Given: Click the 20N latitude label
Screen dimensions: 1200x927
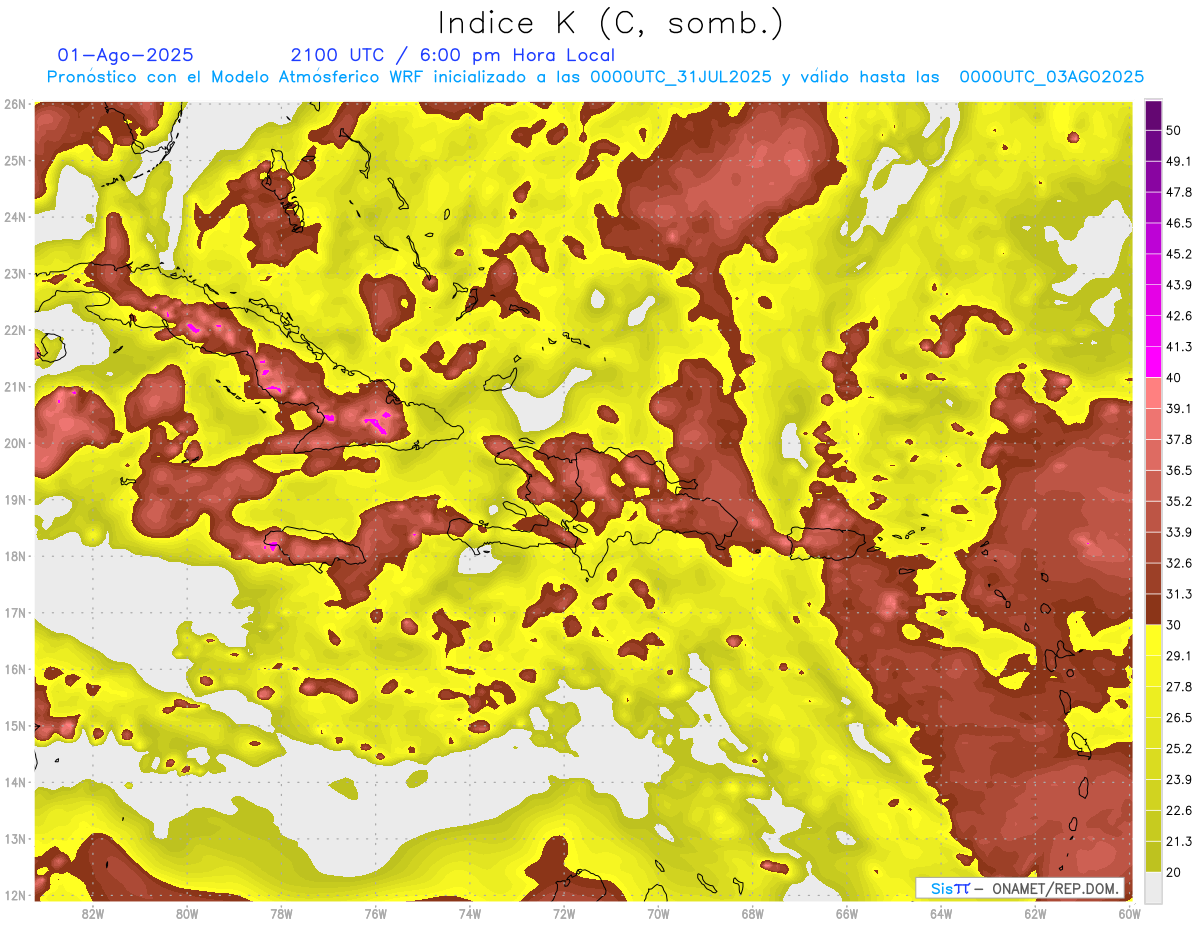Looking at the screenshot, I should [14, 443].
